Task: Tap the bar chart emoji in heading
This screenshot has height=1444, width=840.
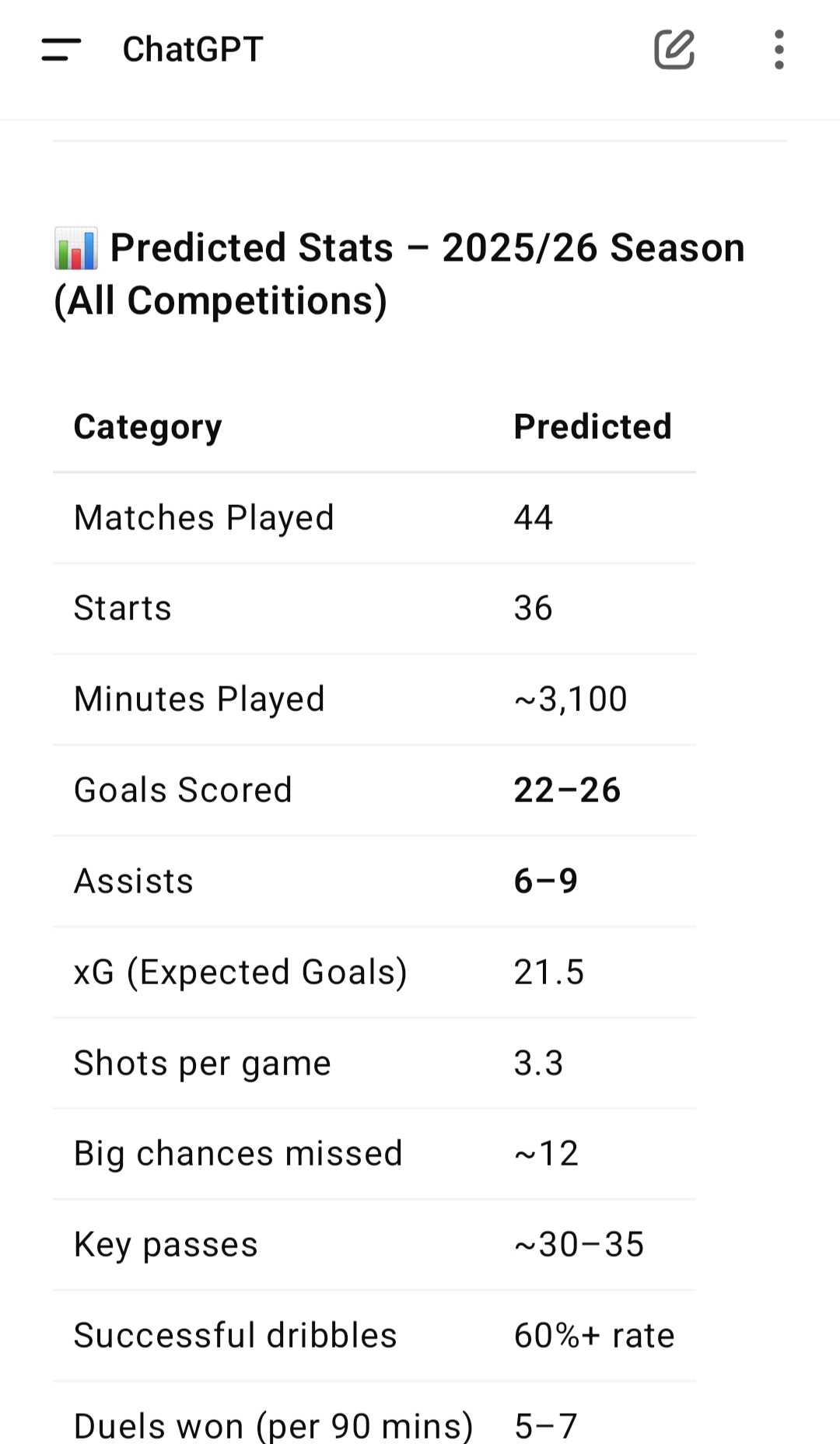Action: [76, 249]
